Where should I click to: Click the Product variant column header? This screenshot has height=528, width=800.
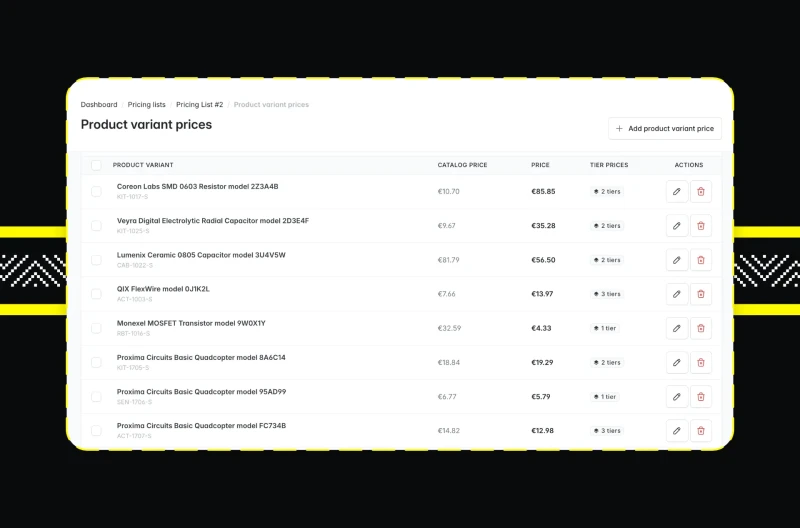click(x=143, y=165)
